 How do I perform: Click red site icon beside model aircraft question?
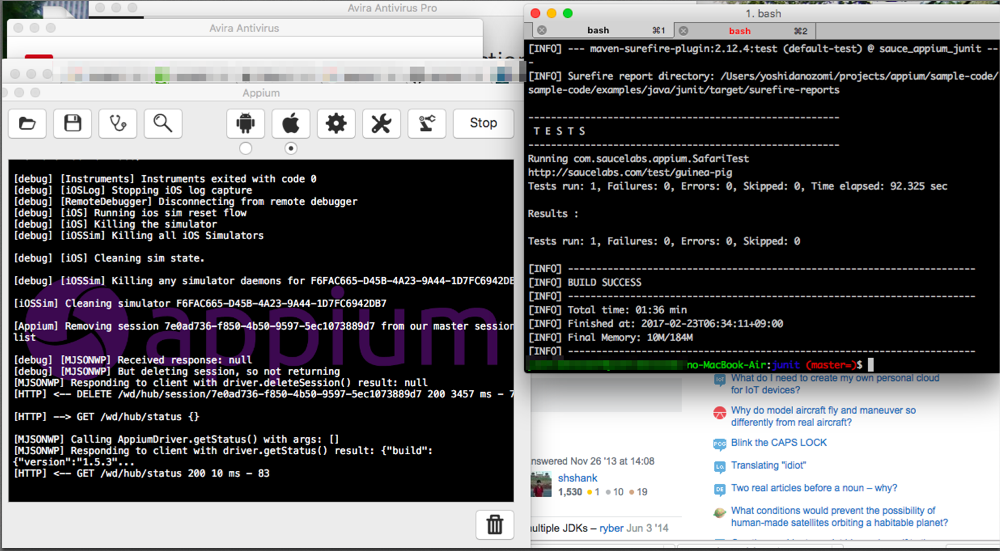click(719, 413)
